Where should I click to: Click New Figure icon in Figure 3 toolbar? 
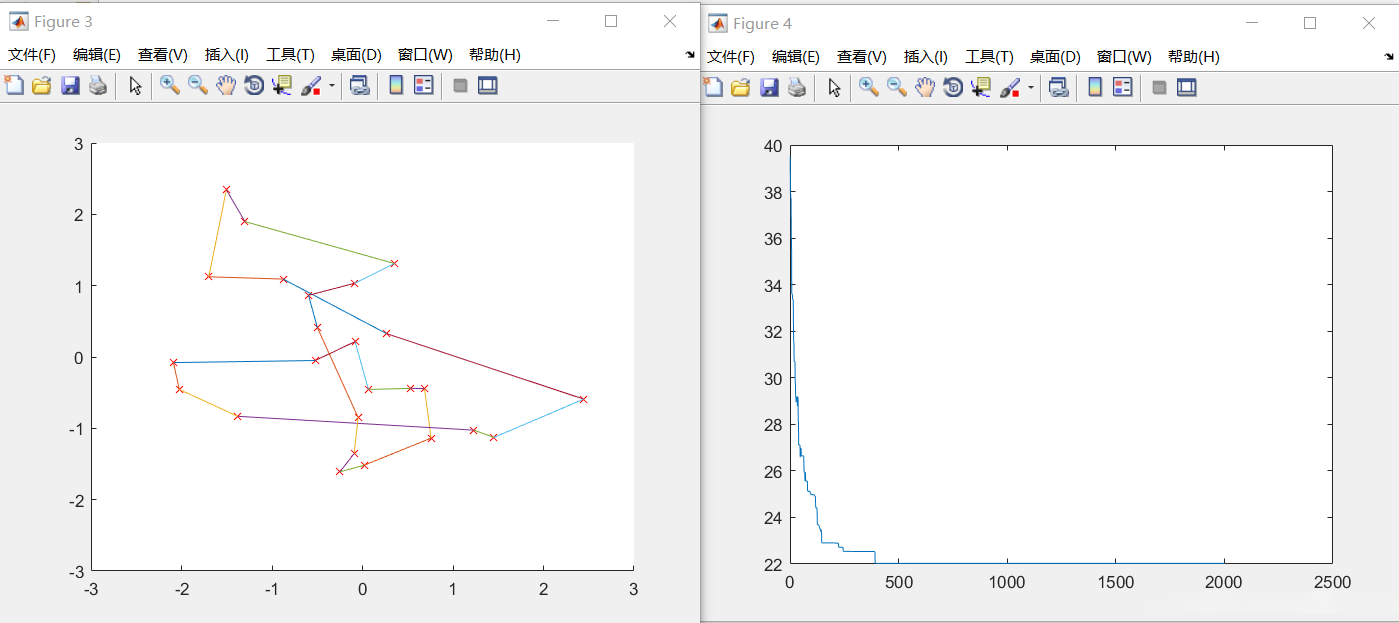click(x=14, y=86)
